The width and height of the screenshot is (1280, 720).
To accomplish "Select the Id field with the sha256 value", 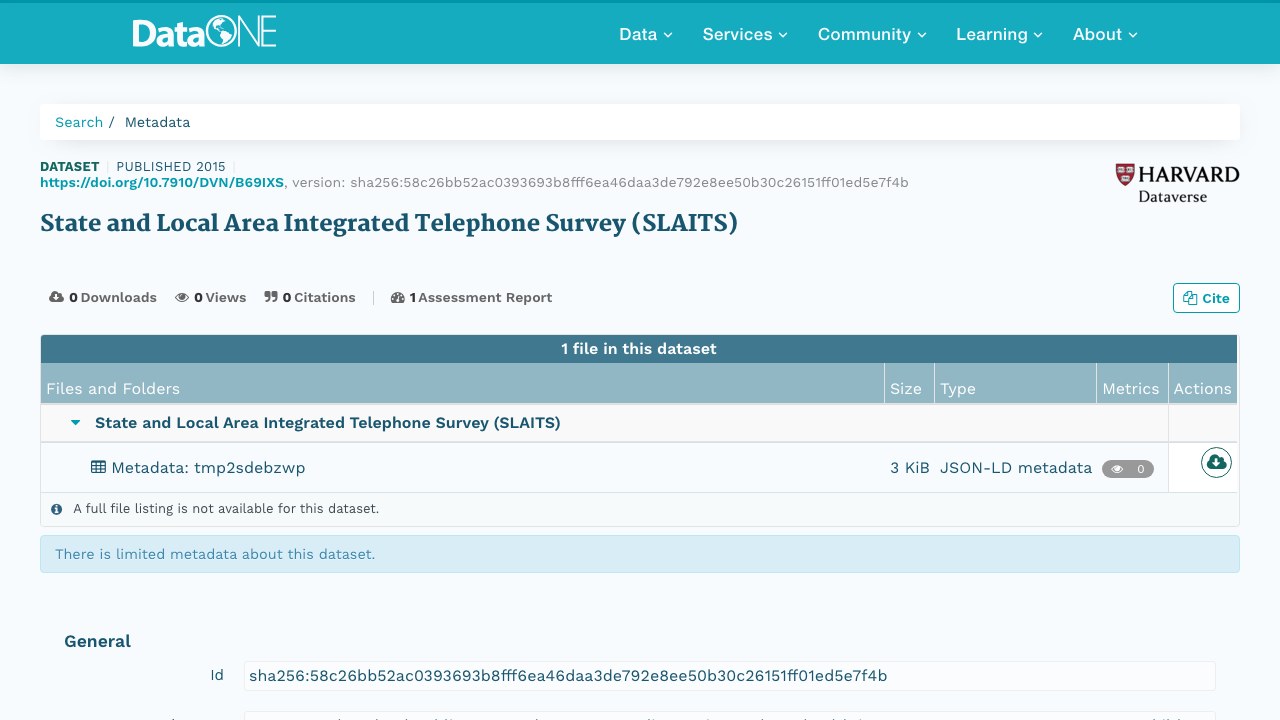I will (x=730, y=676).
